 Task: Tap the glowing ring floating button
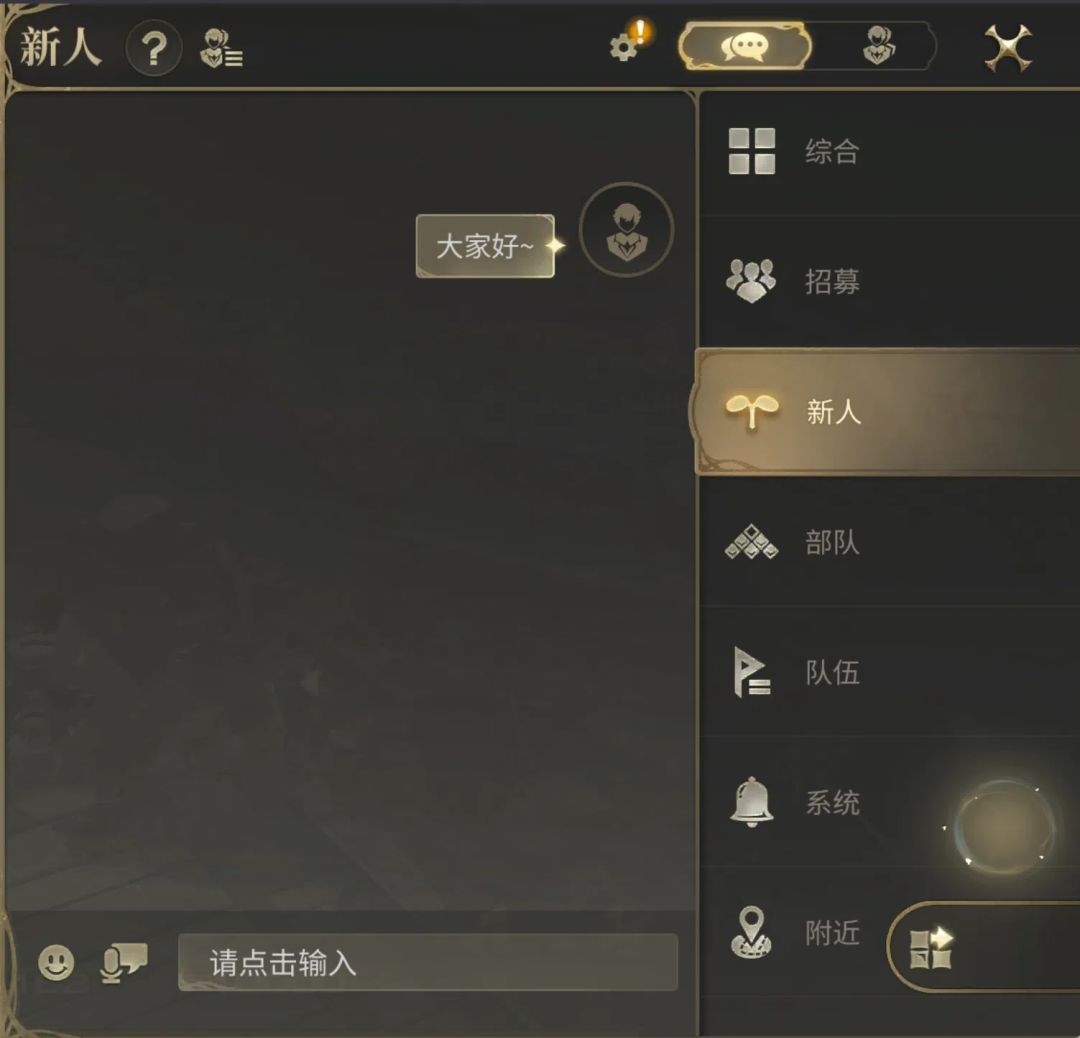point(1002,826)
